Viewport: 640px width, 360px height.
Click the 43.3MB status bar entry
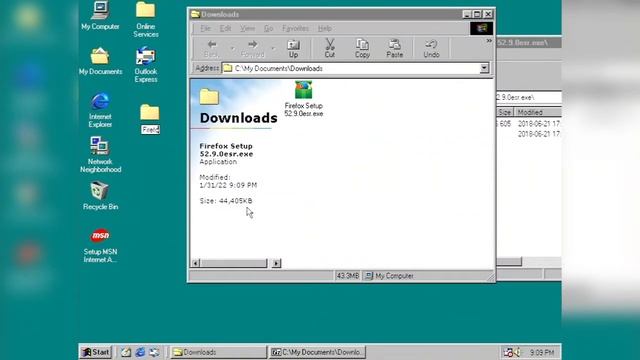click(x=347, y=276)
